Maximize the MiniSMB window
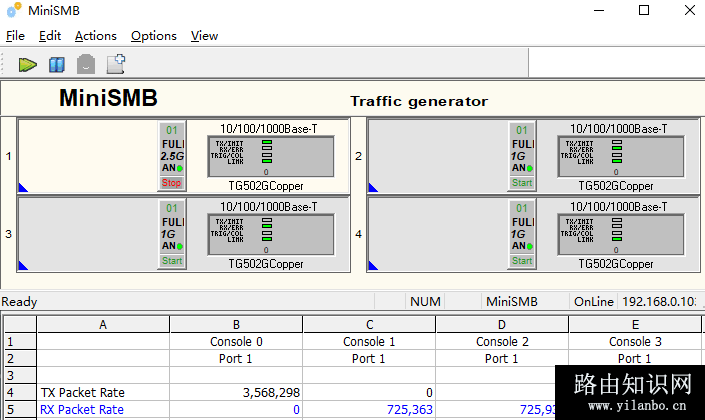The width and height of the screenshot is (705, 420). 644,10
